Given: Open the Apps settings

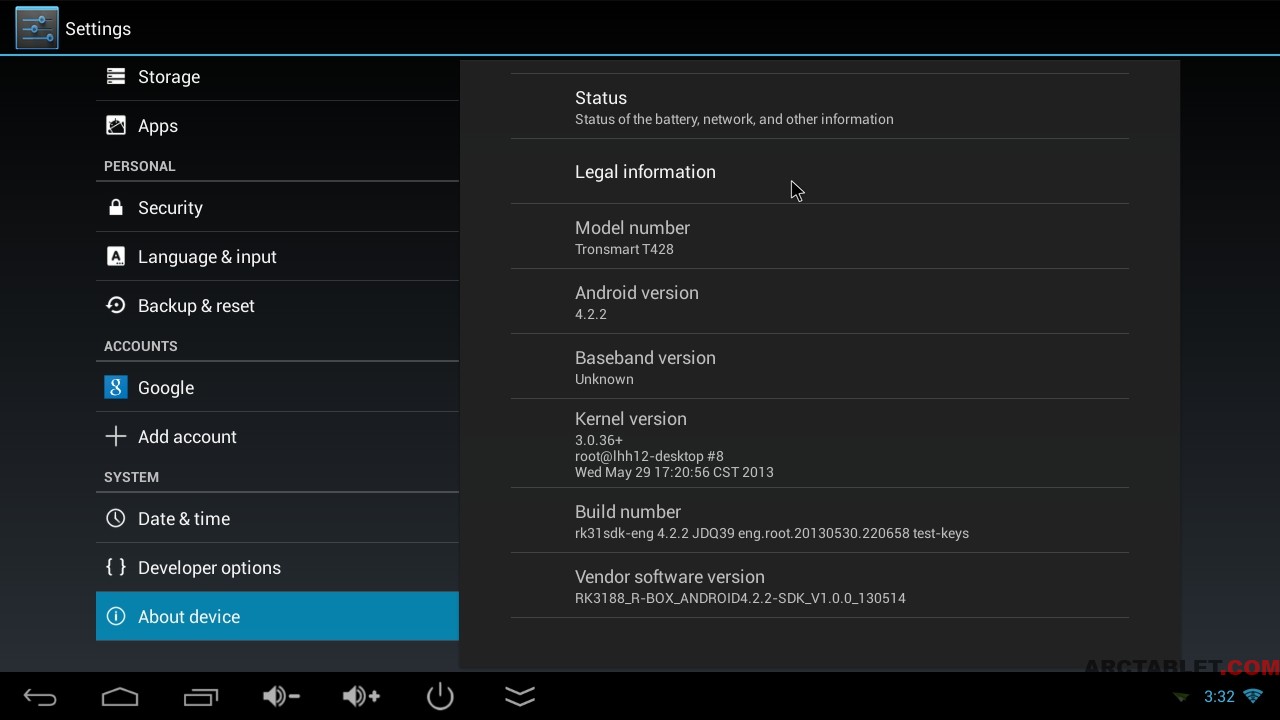Looking at the screenshot, I should click(157, 126).
